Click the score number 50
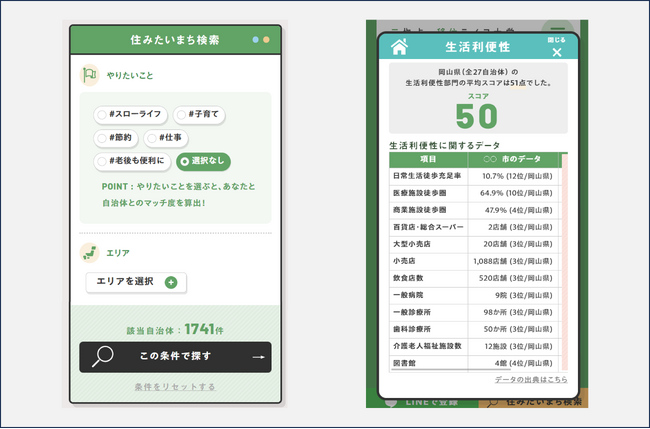The image size is (650, 429). (477, 116)
